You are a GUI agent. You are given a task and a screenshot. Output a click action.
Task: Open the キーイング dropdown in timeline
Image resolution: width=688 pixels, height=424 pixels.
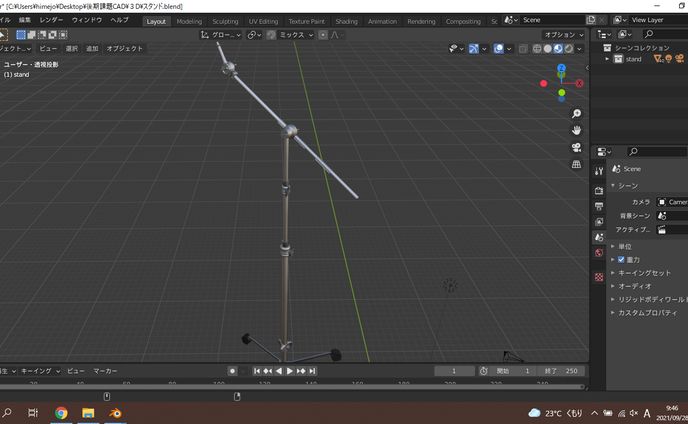[x=40, y=371]
